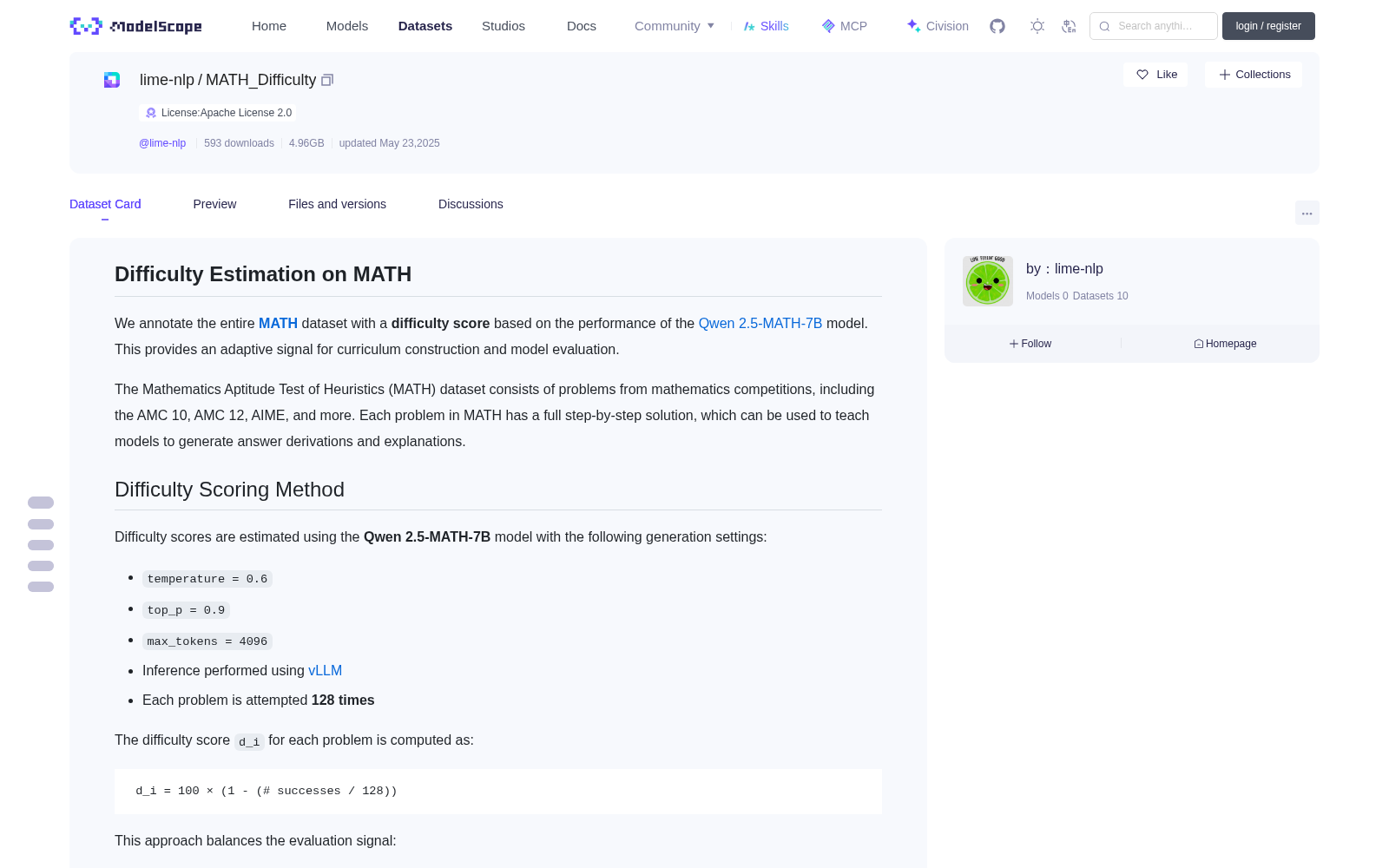Viewport: 1389px width, 868px height.
Task: Open the three-dots more options button
Action: tap(1307, 213)
